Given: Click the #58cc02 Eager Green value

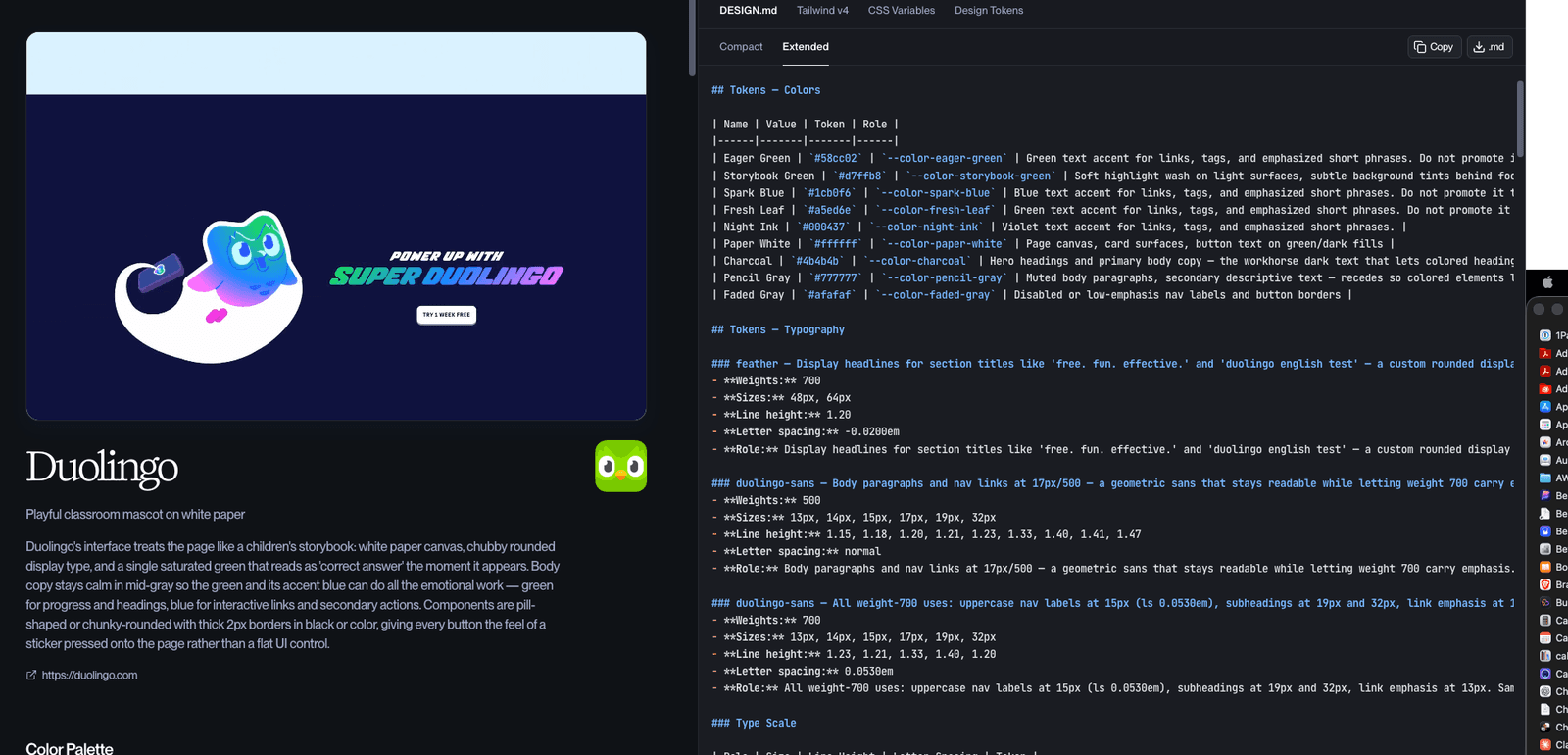Looking at the screenshot, I should coord(836,158).
